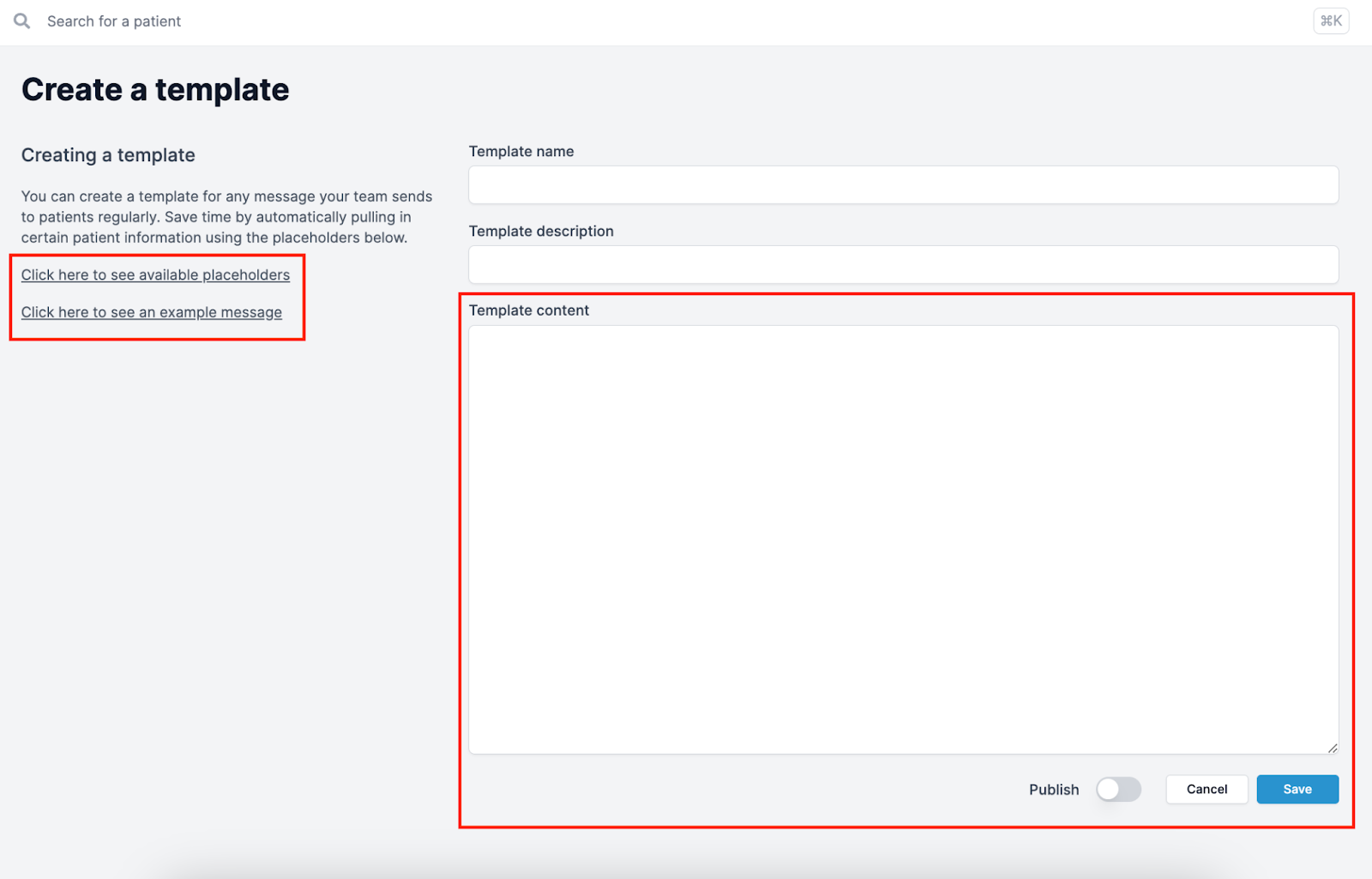This screenshot has height=879, width=1372.
Task: View an example message via the link
Action: [151, 312]
